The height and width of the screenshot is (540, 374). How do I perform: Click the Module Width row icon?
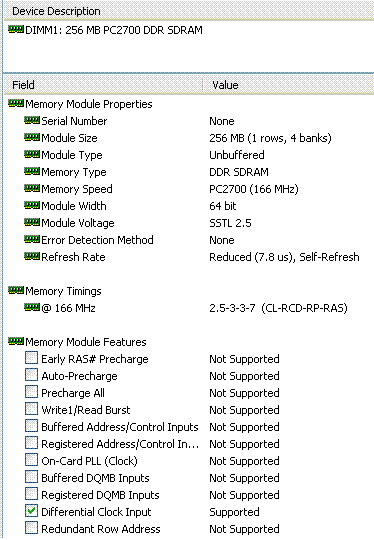pos(32,205)
